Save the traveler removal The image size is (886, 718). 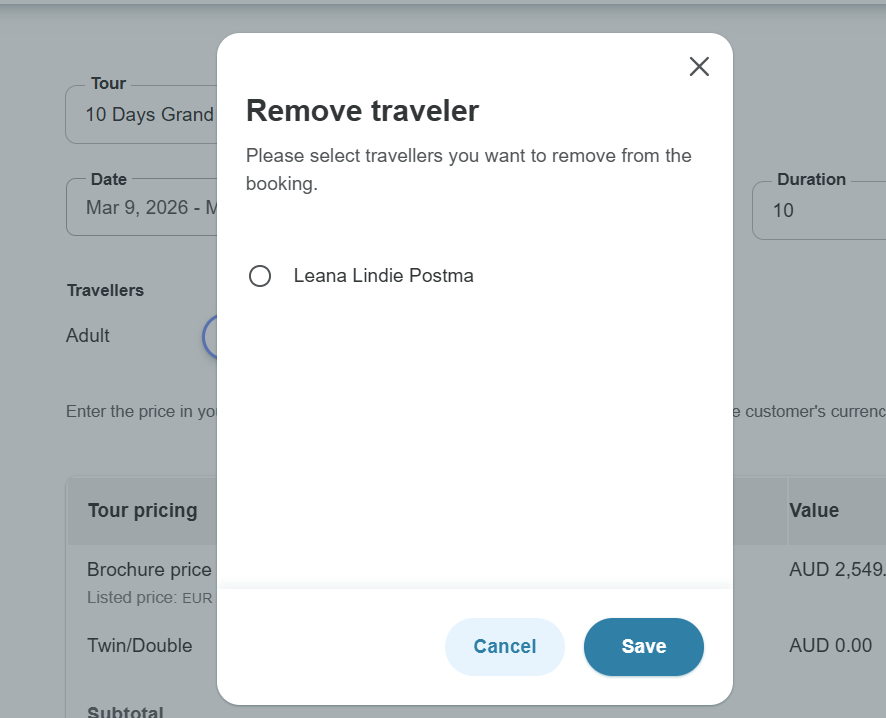click(x=644, y=647)
